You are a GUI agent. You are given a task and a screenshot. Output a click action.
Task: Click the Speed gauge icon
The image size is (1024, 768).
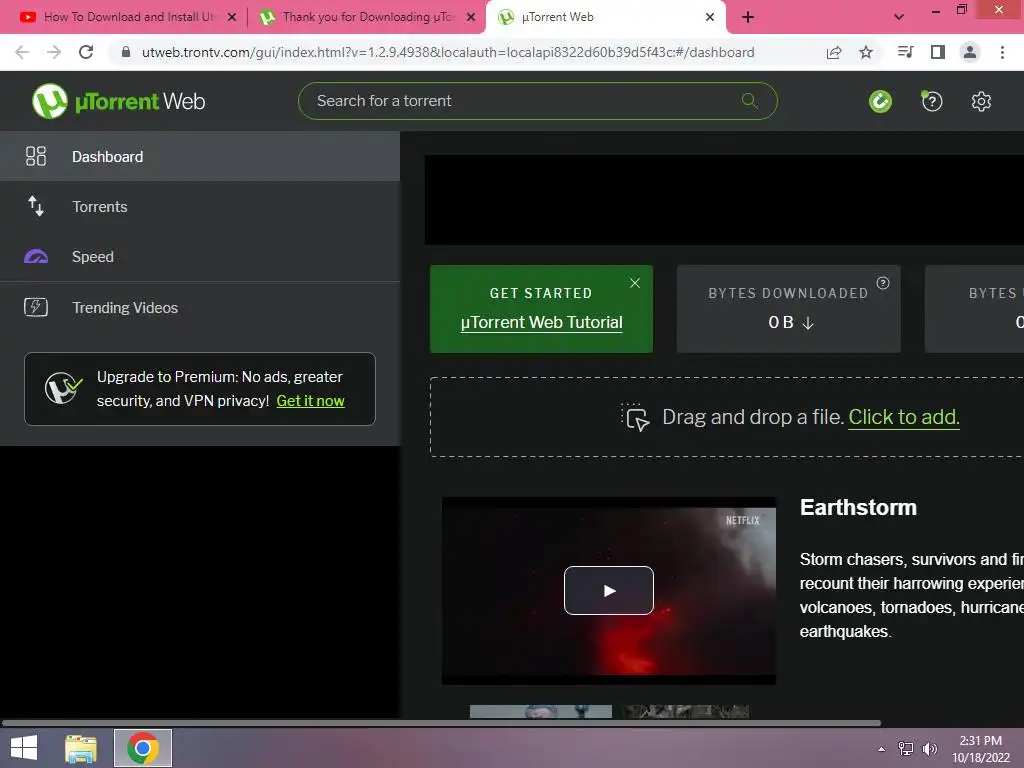[36, 257]
